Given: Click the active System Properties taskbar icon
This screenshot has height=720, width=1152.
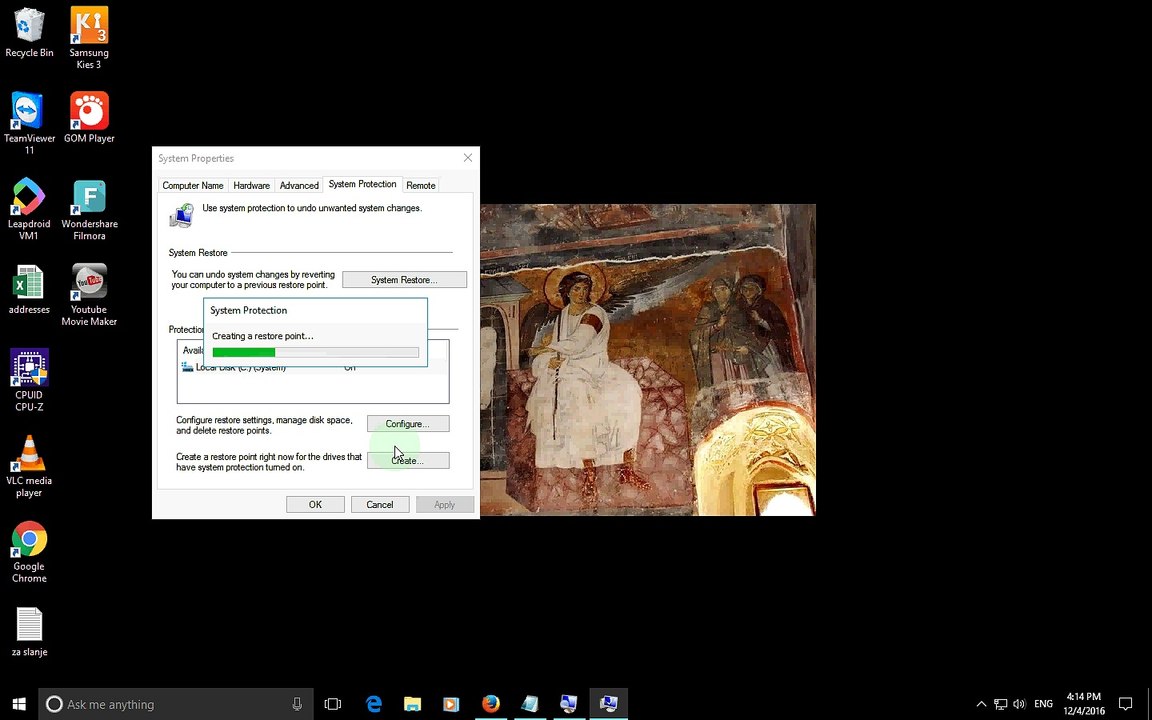Looking at the screenshot, I should tap(608, 704).
